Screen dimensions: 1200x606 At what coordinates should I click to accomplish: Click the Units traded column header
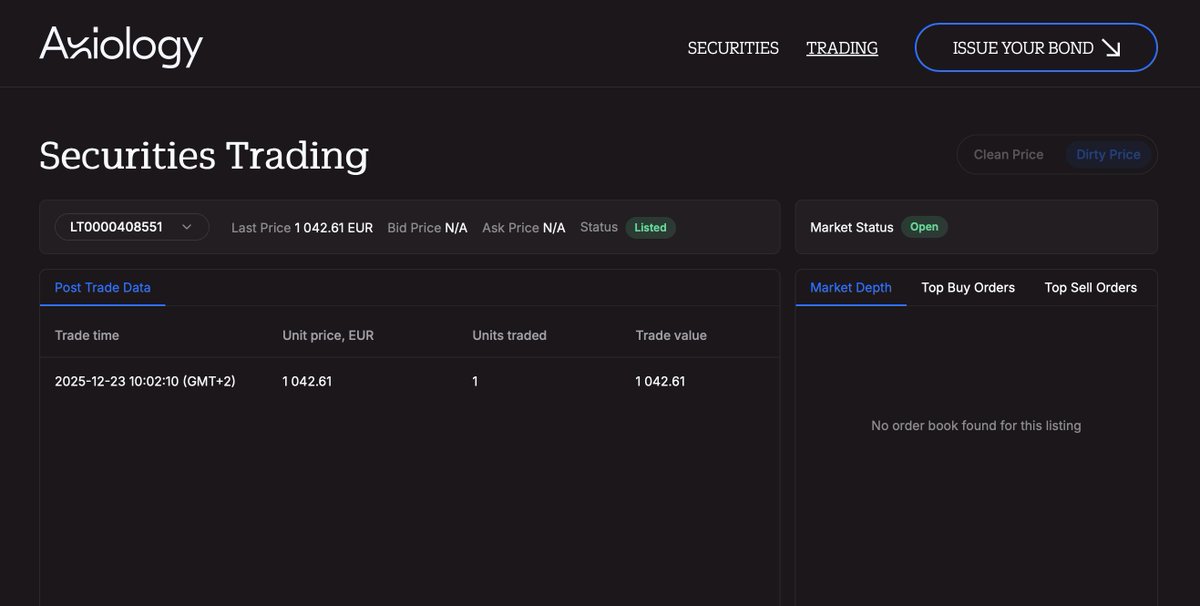509,335
